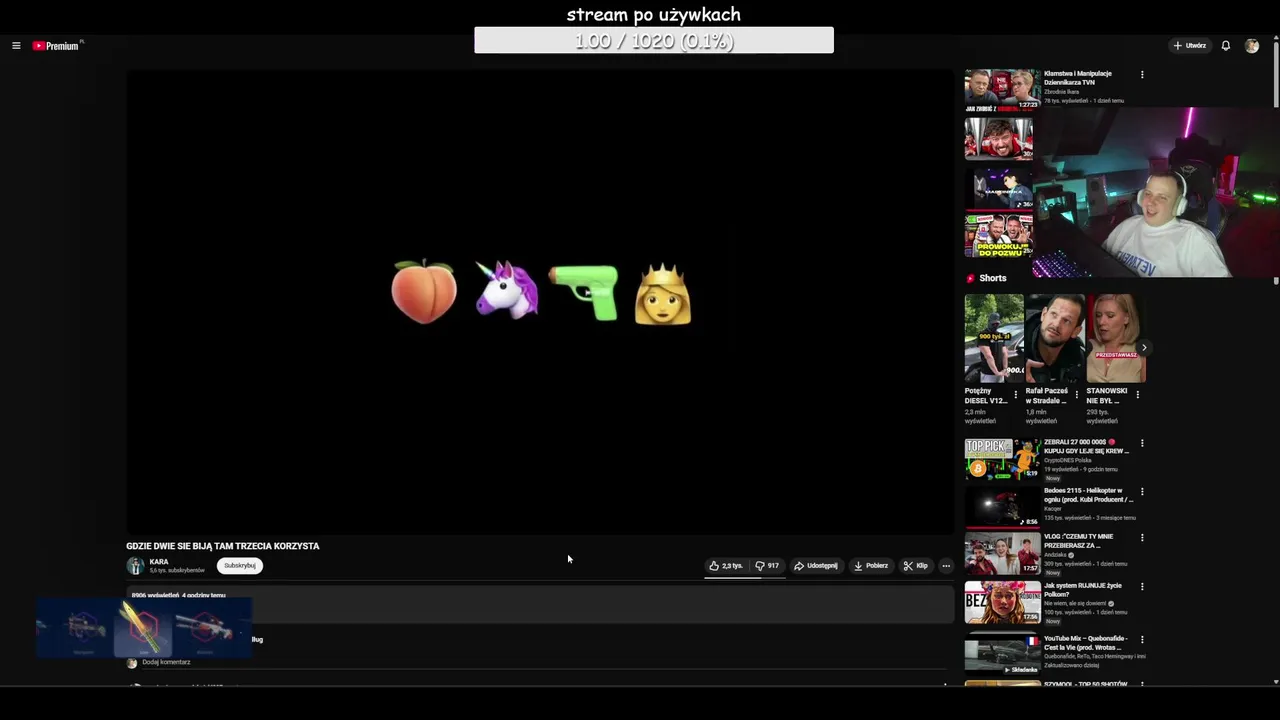Open the Quebonafide mix Składanka thumbnail
Image resolution: width=1280 pixels, height=720 pixels.
(1002, 654)
